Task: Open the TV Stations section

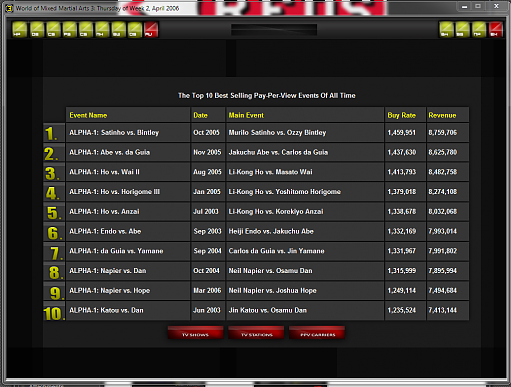Action: 256,333
